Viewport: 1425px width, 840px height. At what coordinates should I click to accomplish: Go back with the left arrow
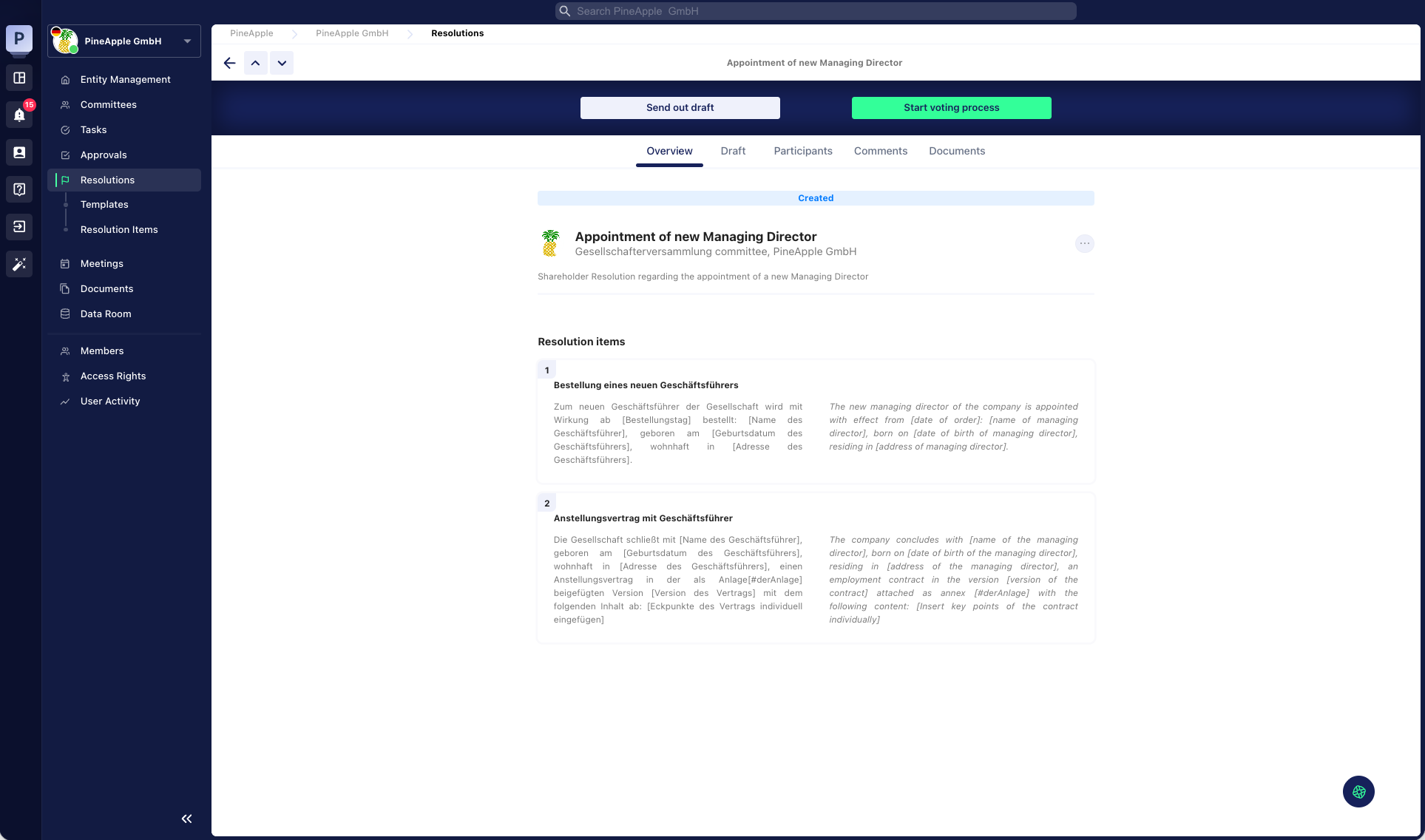(x=229, y=63)
